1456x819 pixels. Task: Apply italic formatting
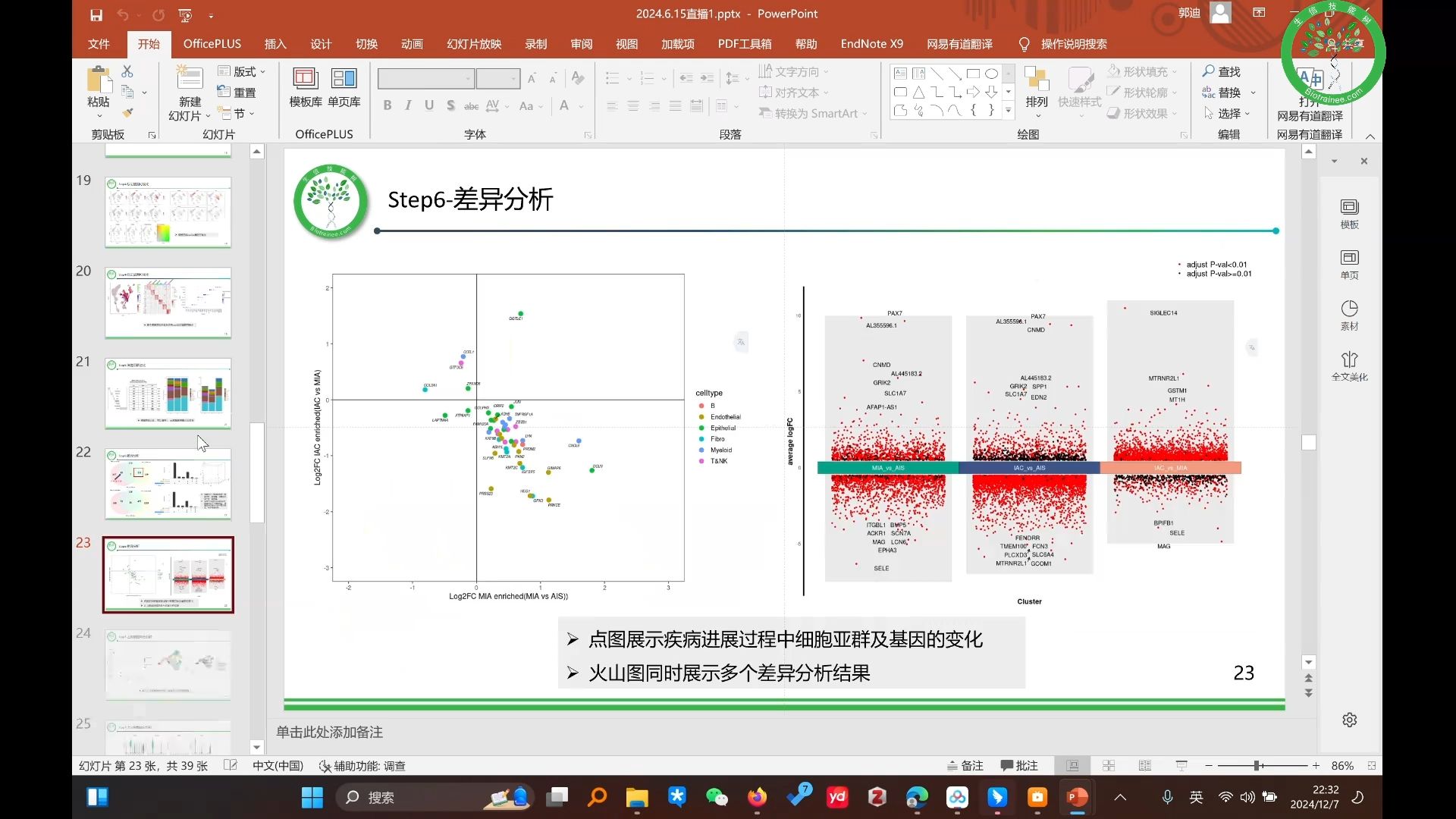(x=408, y=105)
